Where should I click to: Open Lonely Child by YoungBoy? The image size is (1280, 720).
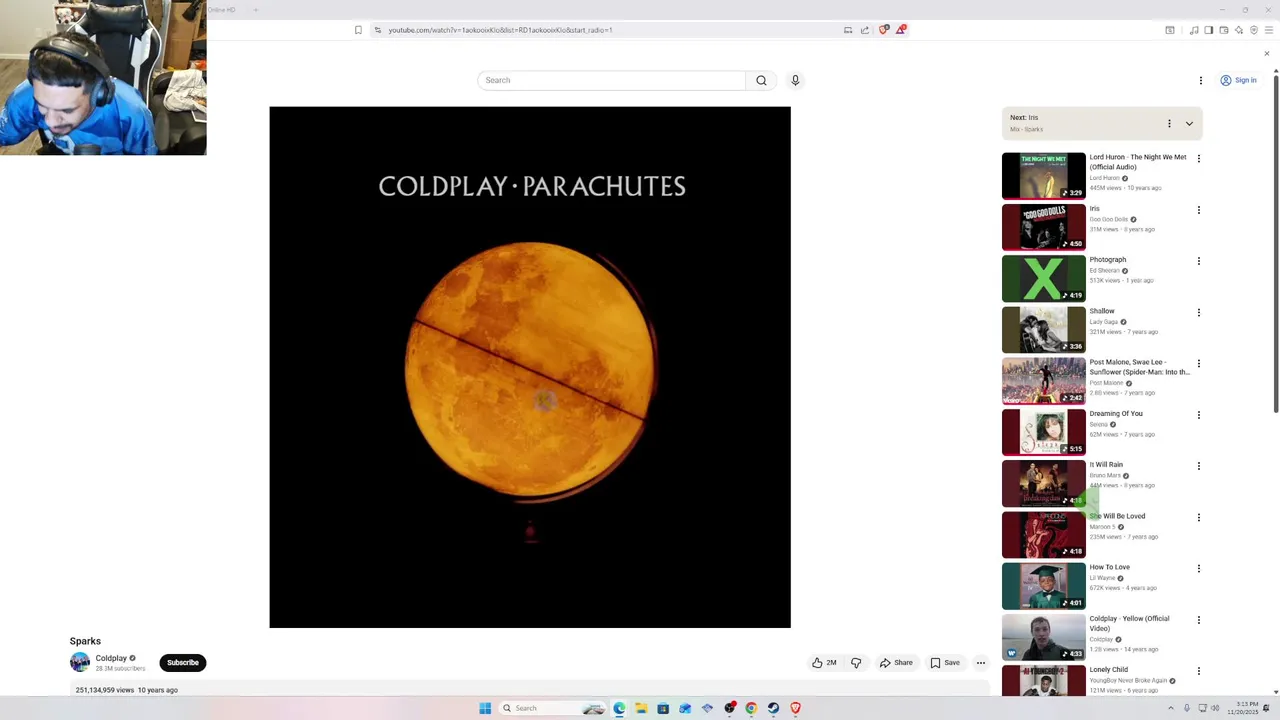[x=1043, y=680]
